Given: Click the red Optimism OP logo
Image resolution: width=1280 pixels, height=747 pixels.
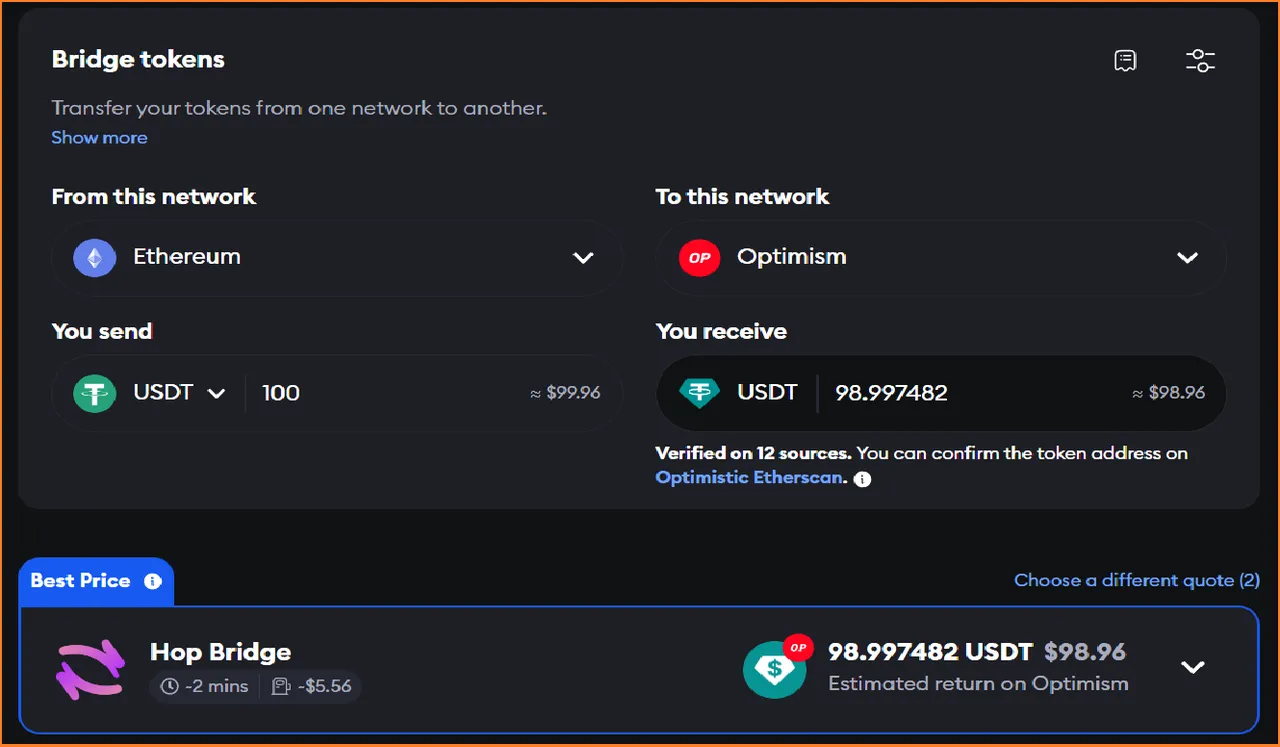Looking at the screenshot, I should pyautogui.click(x=699, y=257).
